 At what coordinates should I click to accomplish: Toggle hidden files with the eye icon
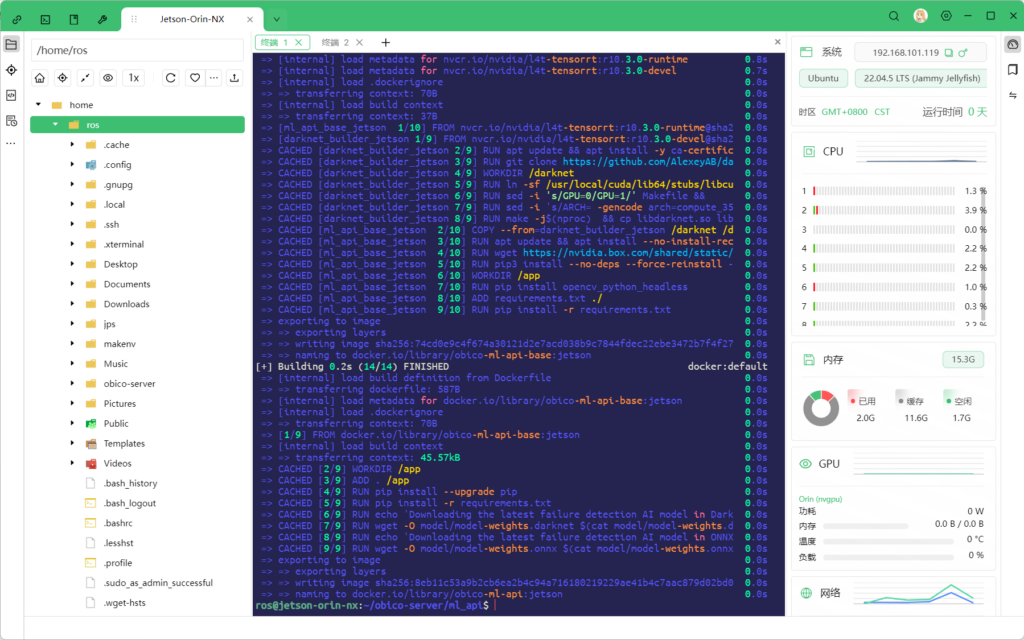click(107, 78)
